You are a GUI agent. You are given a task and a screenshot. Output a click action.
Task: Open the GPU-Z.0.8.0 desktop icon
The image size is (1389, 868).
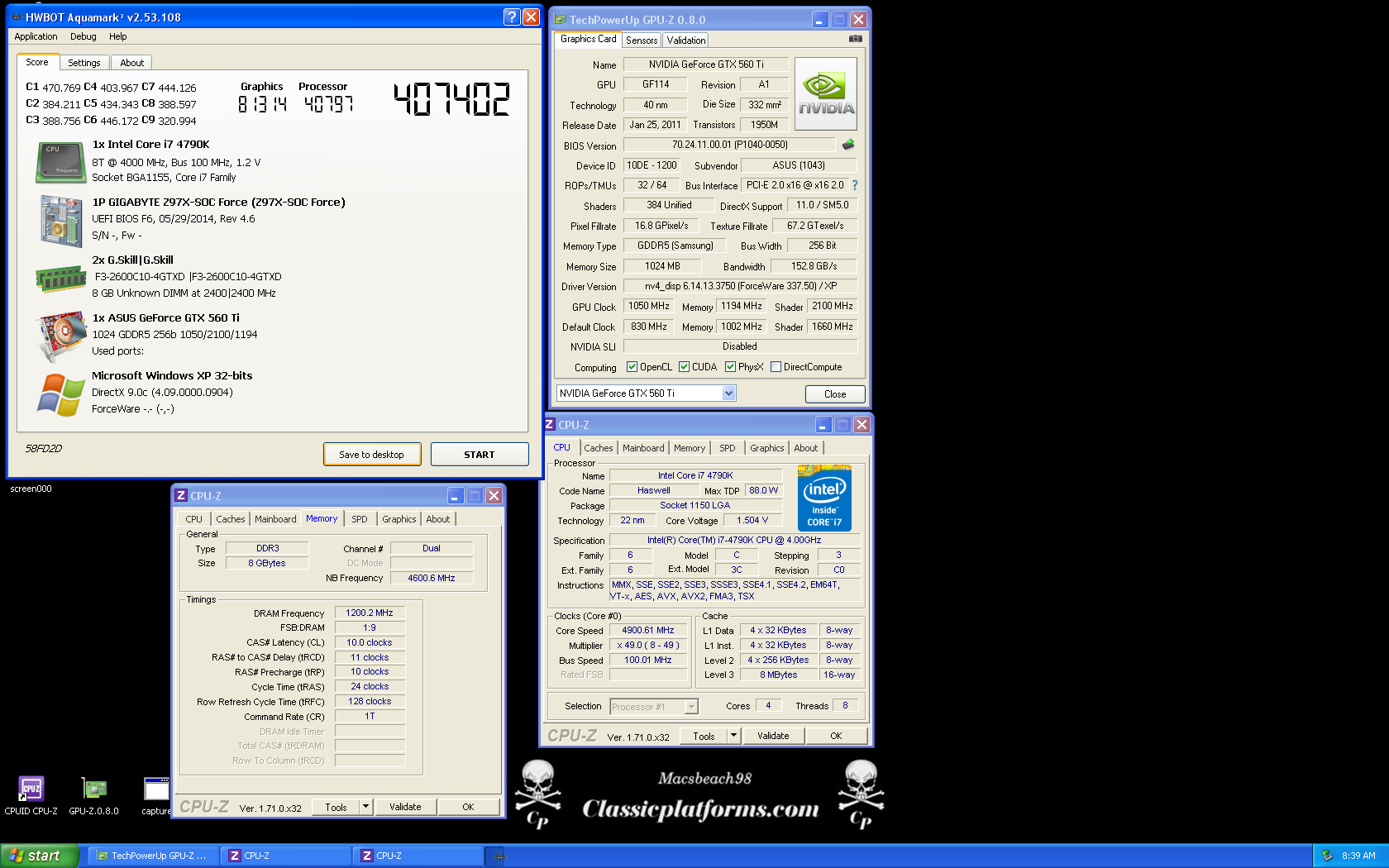pos(93,796)
